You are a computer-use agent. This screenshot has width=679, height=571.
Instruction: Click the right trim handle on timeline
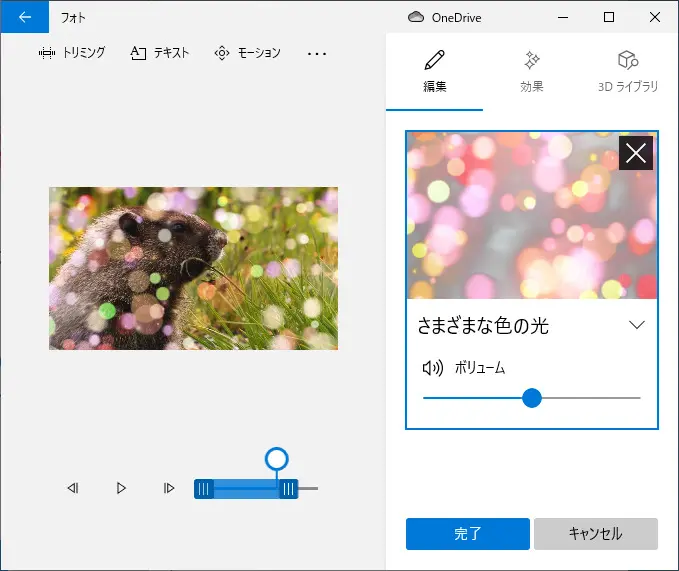(288, 489)
